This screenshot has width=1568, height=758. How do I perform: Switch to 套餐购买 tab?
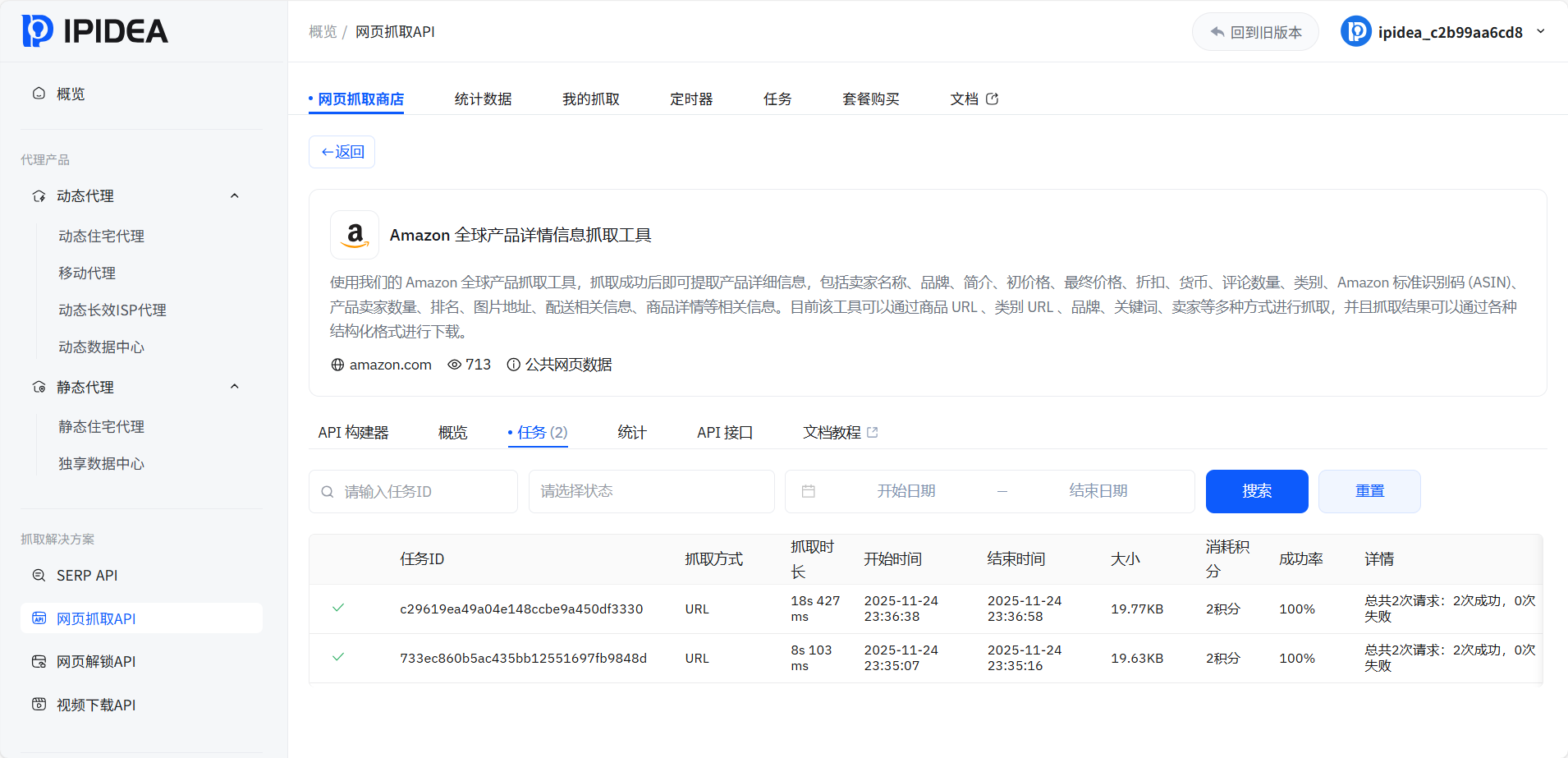pyautogui.click(x=871, y=99)
